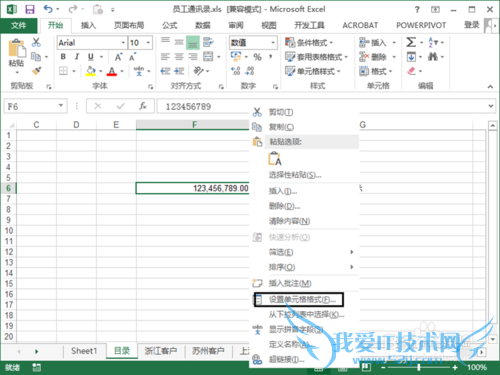Click Insert cells button in ribbon
The width and height of the screenshot is (500, 375).
pyautogui.click(x=373, y=43)
